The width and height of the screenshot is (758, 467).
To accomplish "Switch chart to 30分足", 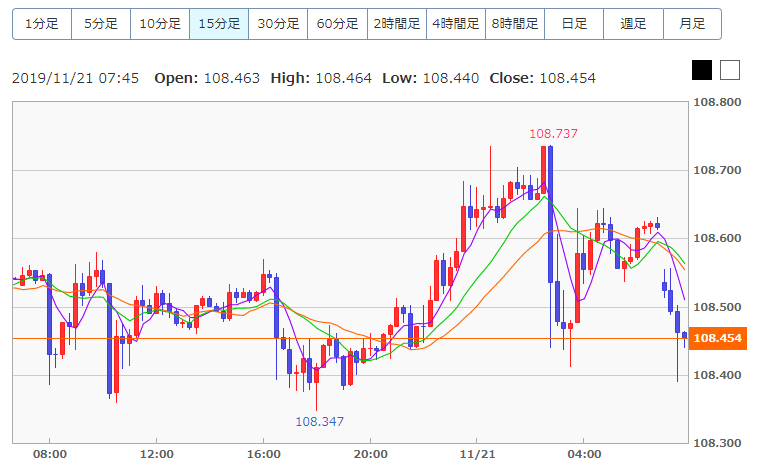I will point(278,24).
